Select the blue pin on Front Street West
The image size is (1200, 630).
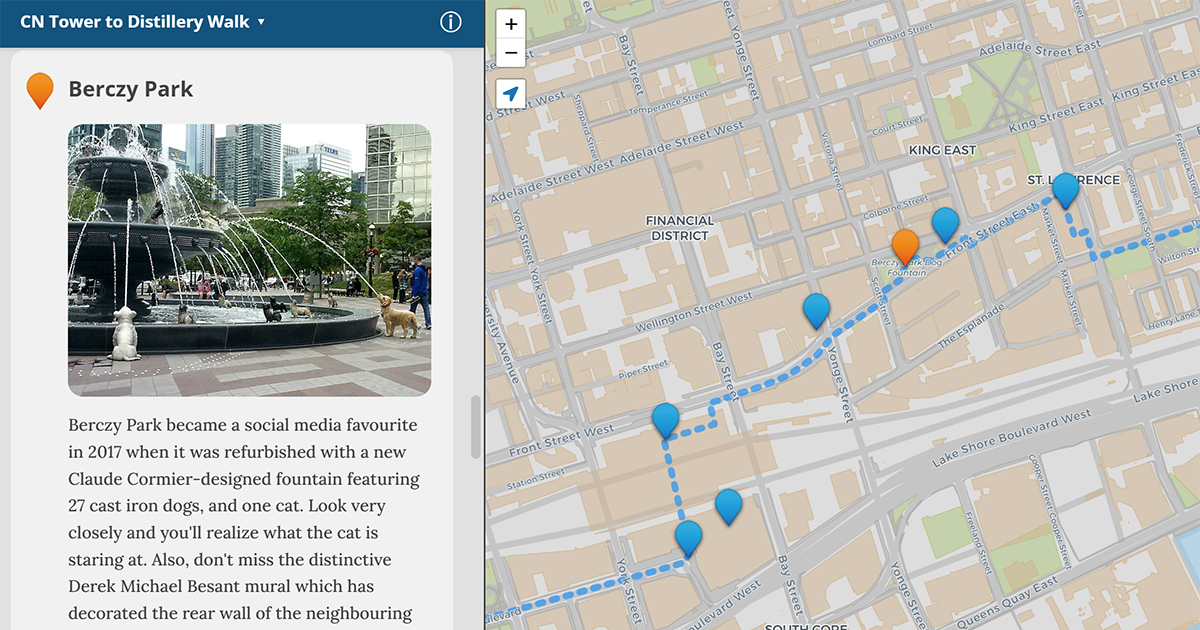coord(666,421)
